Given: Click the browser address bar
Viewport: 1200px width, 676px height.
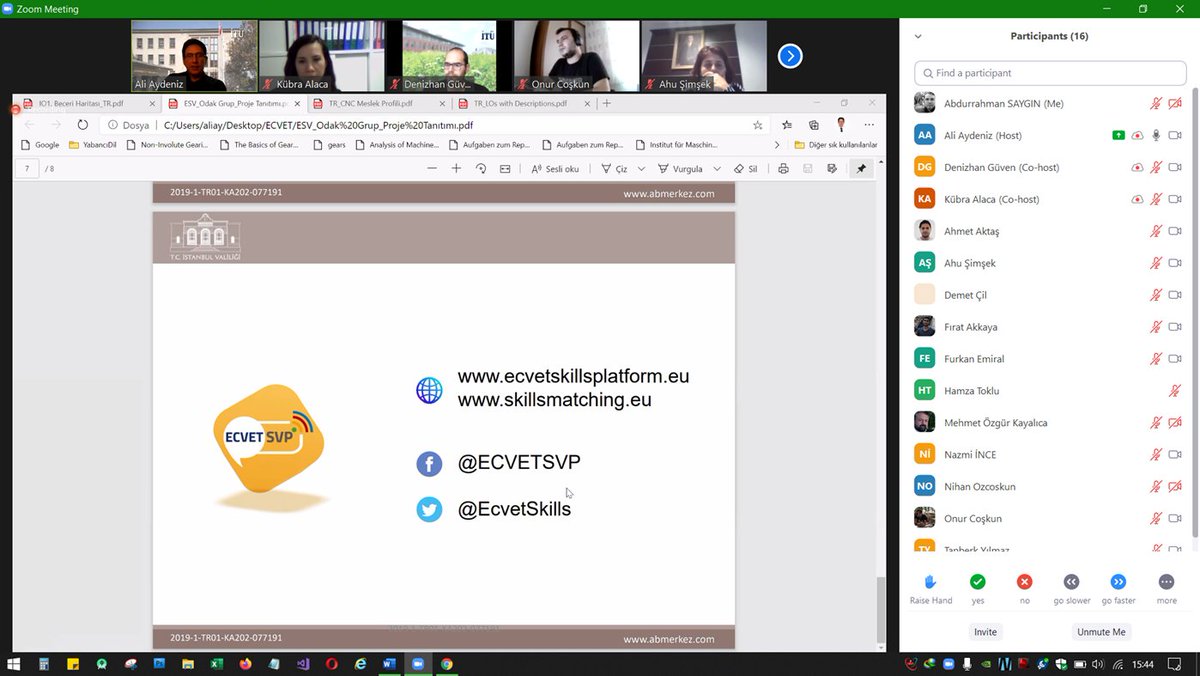Looking at the screenshot, I should point(437,125).
